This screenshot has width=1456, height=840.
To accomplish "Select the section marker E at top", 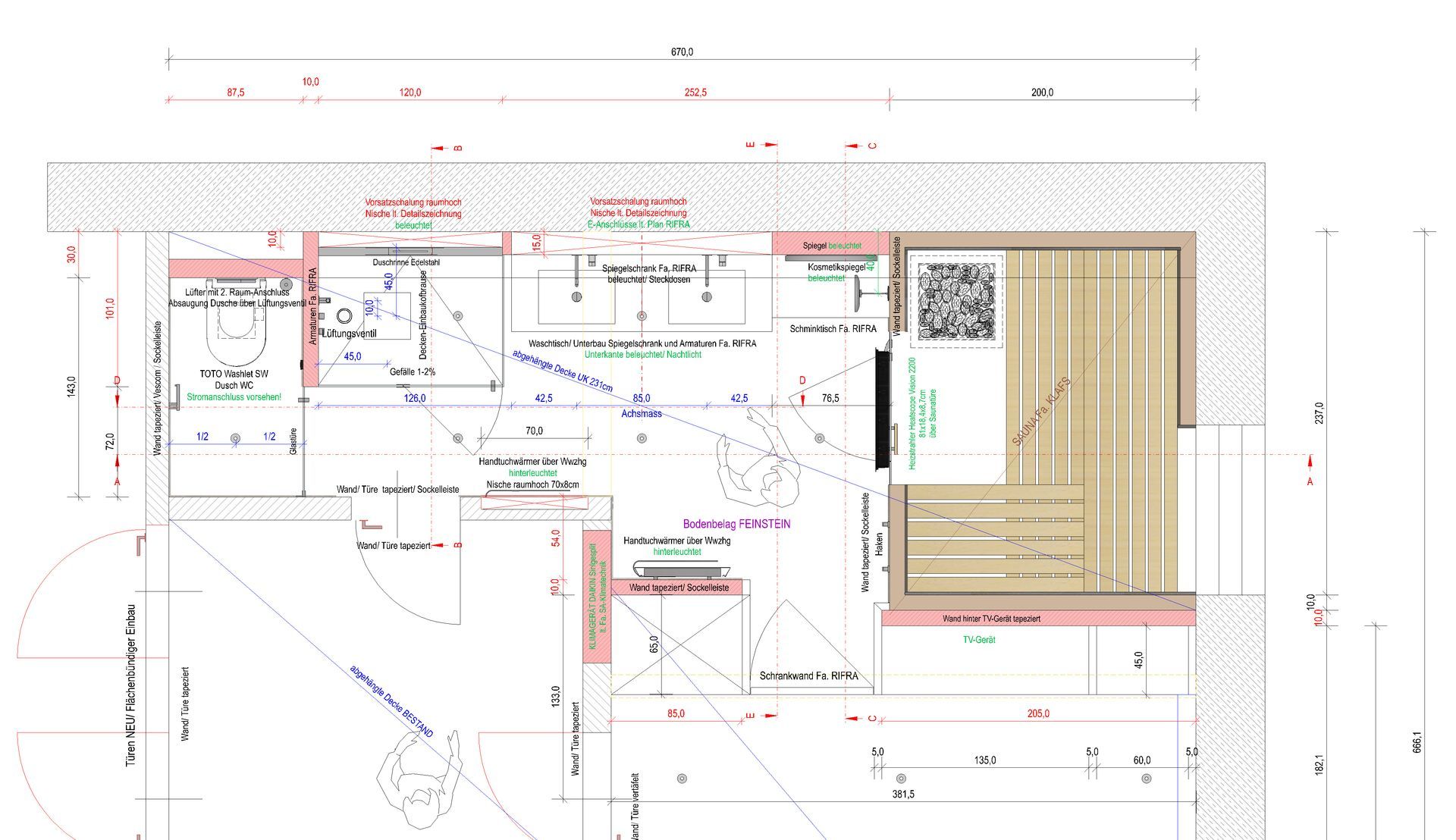I will tap(764, 144).
